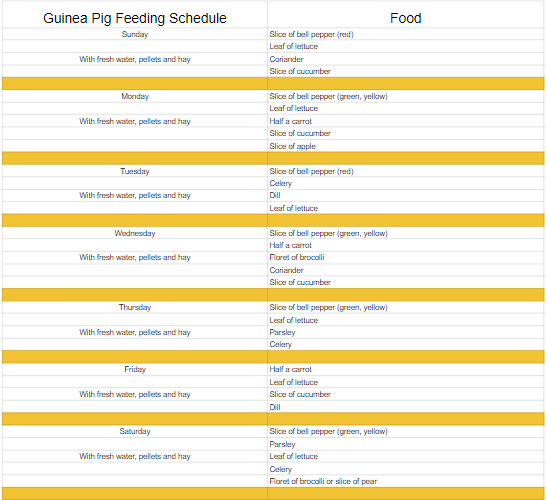The image size is (547, 500).
Task: Select the Coriander cell under Sunday
Action: 406,59
